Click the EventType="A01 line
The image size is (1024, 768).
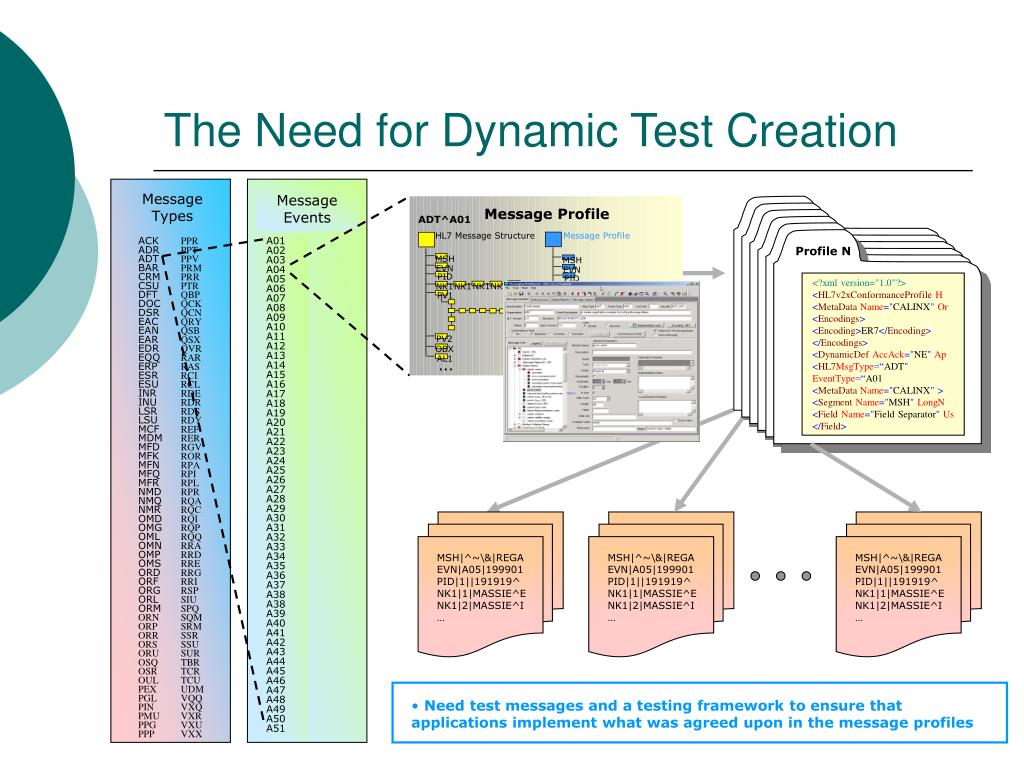coord(847,379)
